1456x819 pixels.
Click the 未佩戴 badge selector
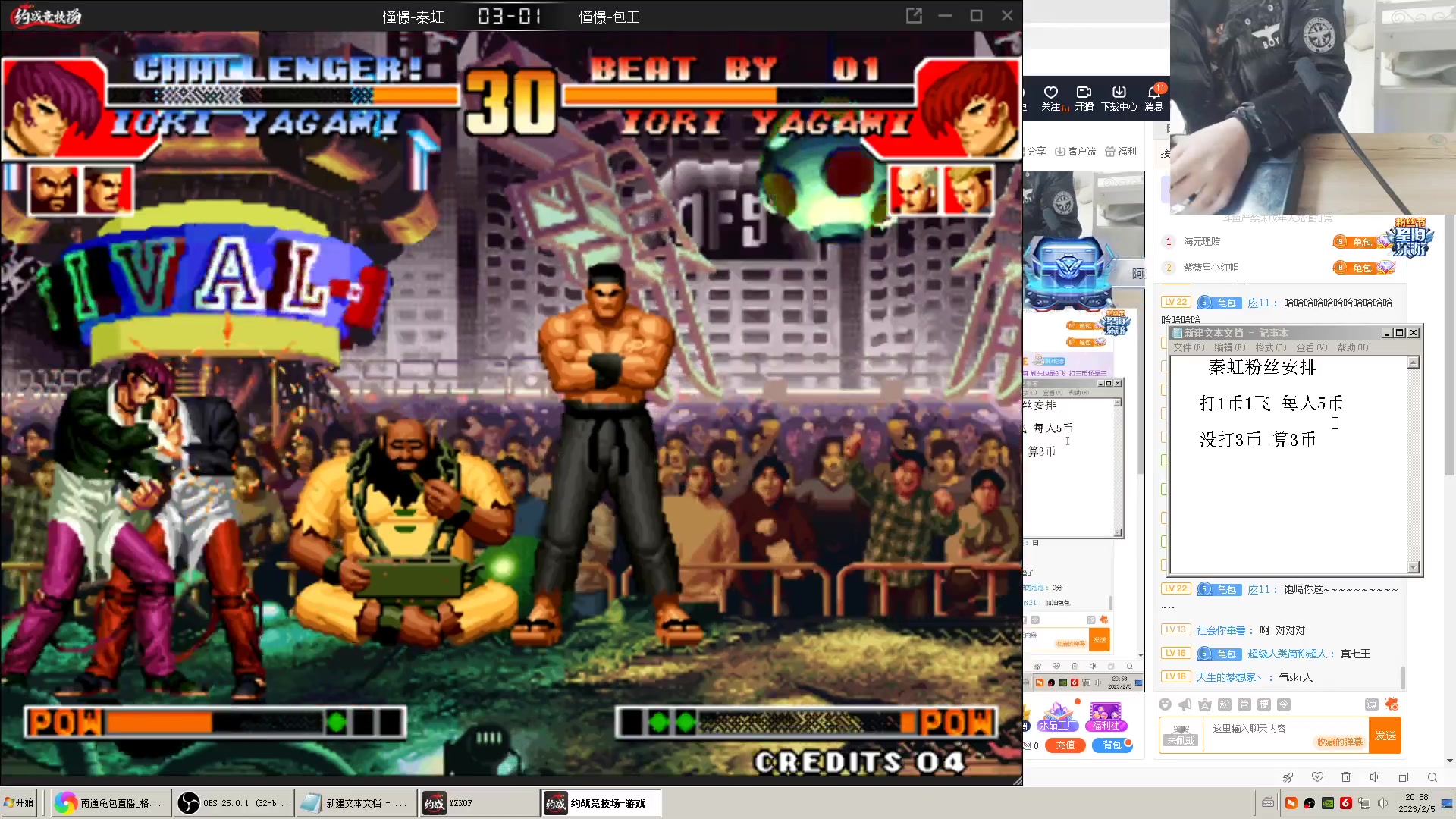1181,735
